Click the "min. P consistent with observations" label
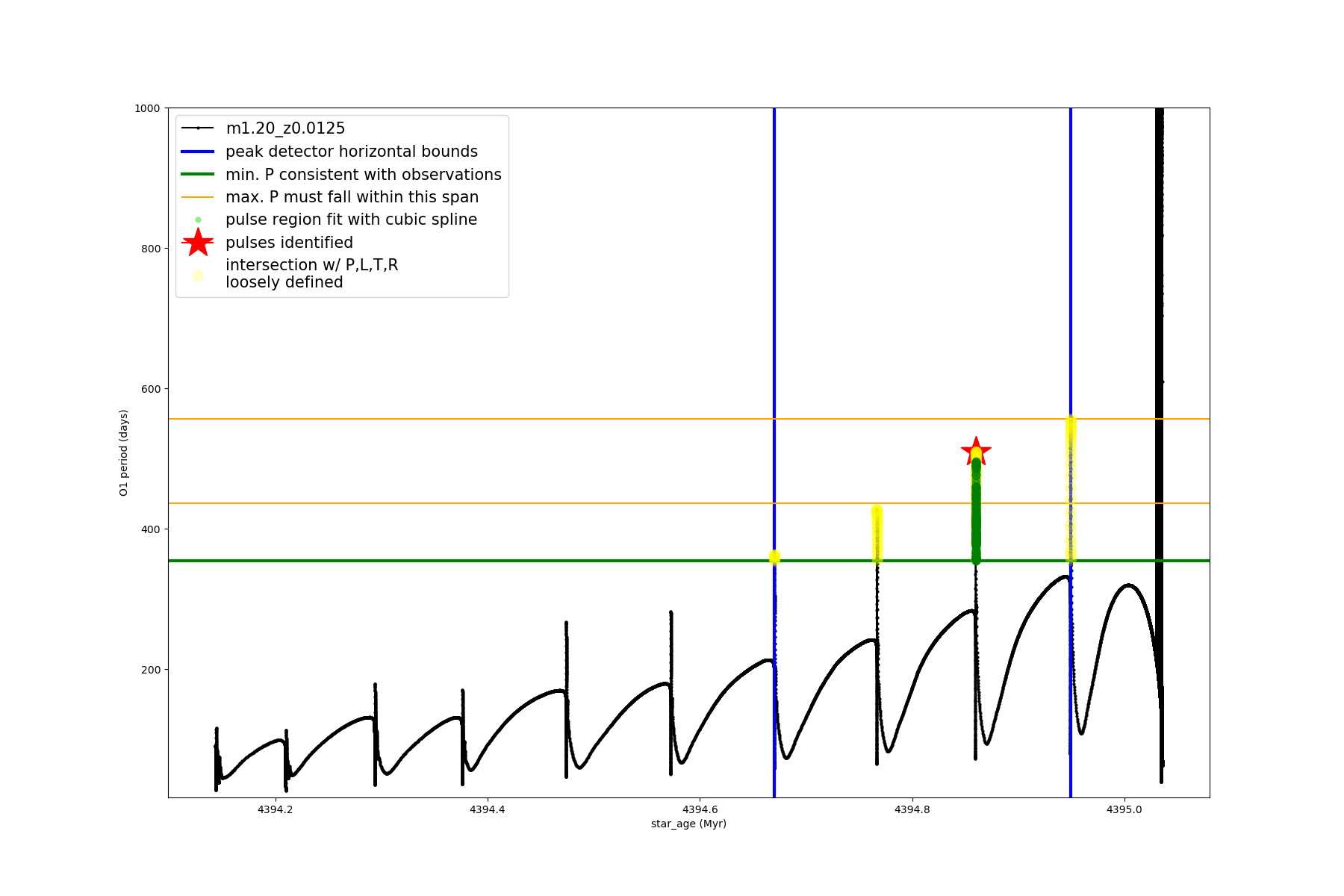This screenshot has width=1344, height=896. [363, 175]
